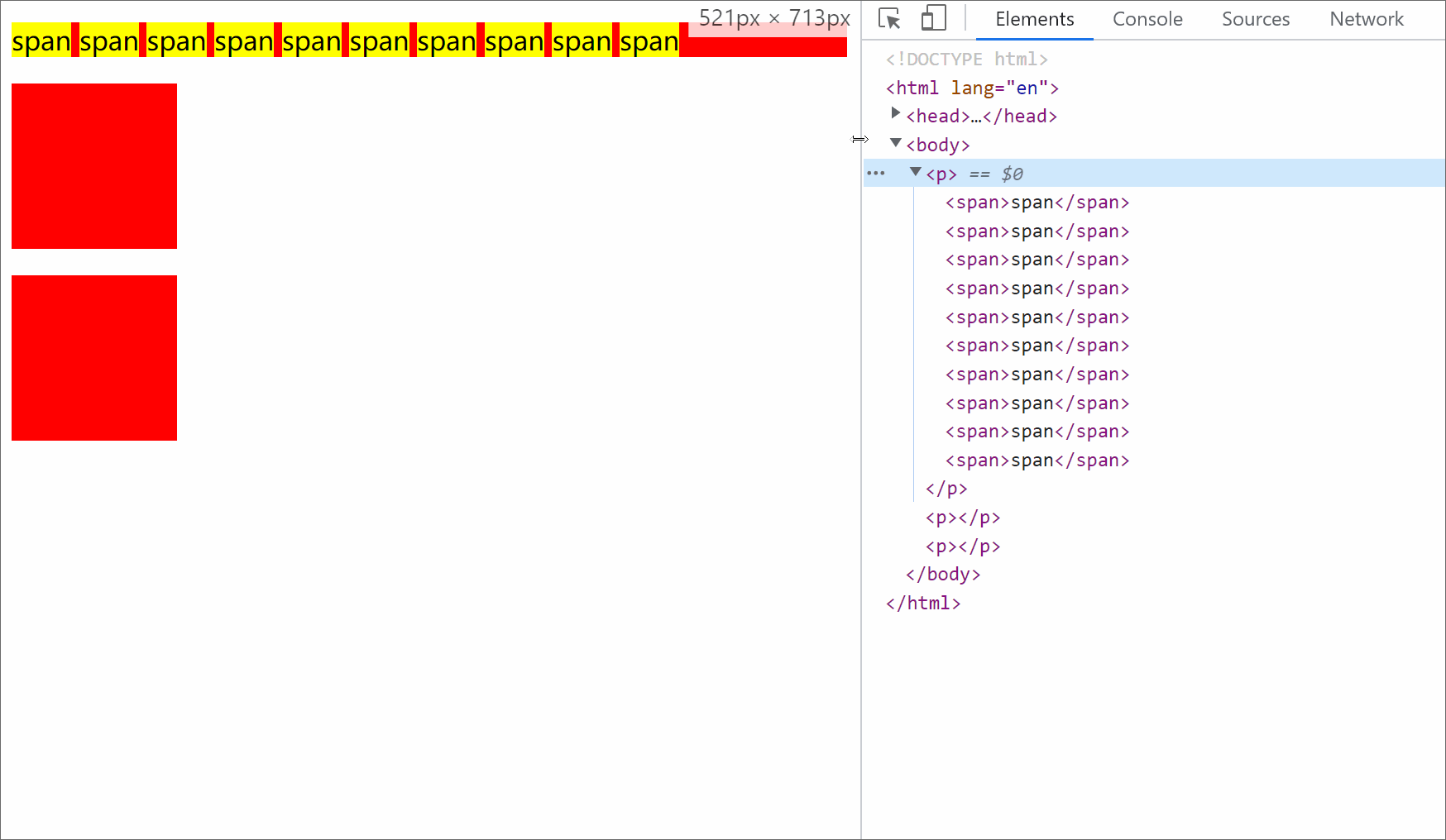Expand the head element node
Viewport: 1446px width, 840px height.
[895, 113]
